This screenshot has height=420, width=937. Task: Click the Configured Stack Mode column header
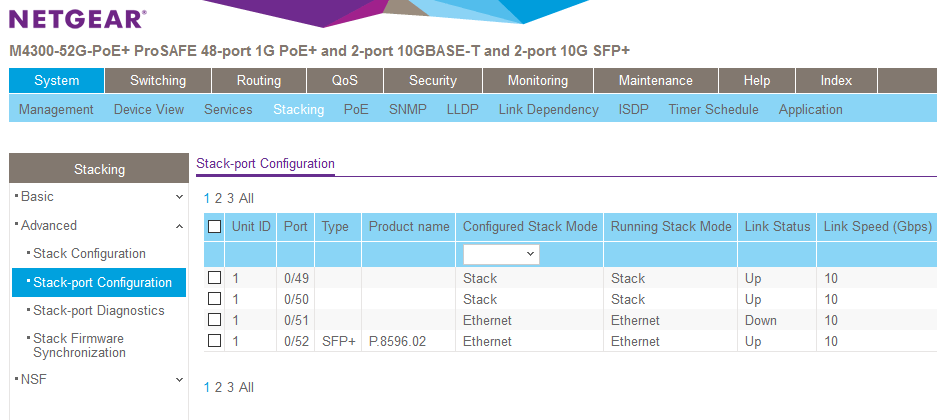[530, 226]
